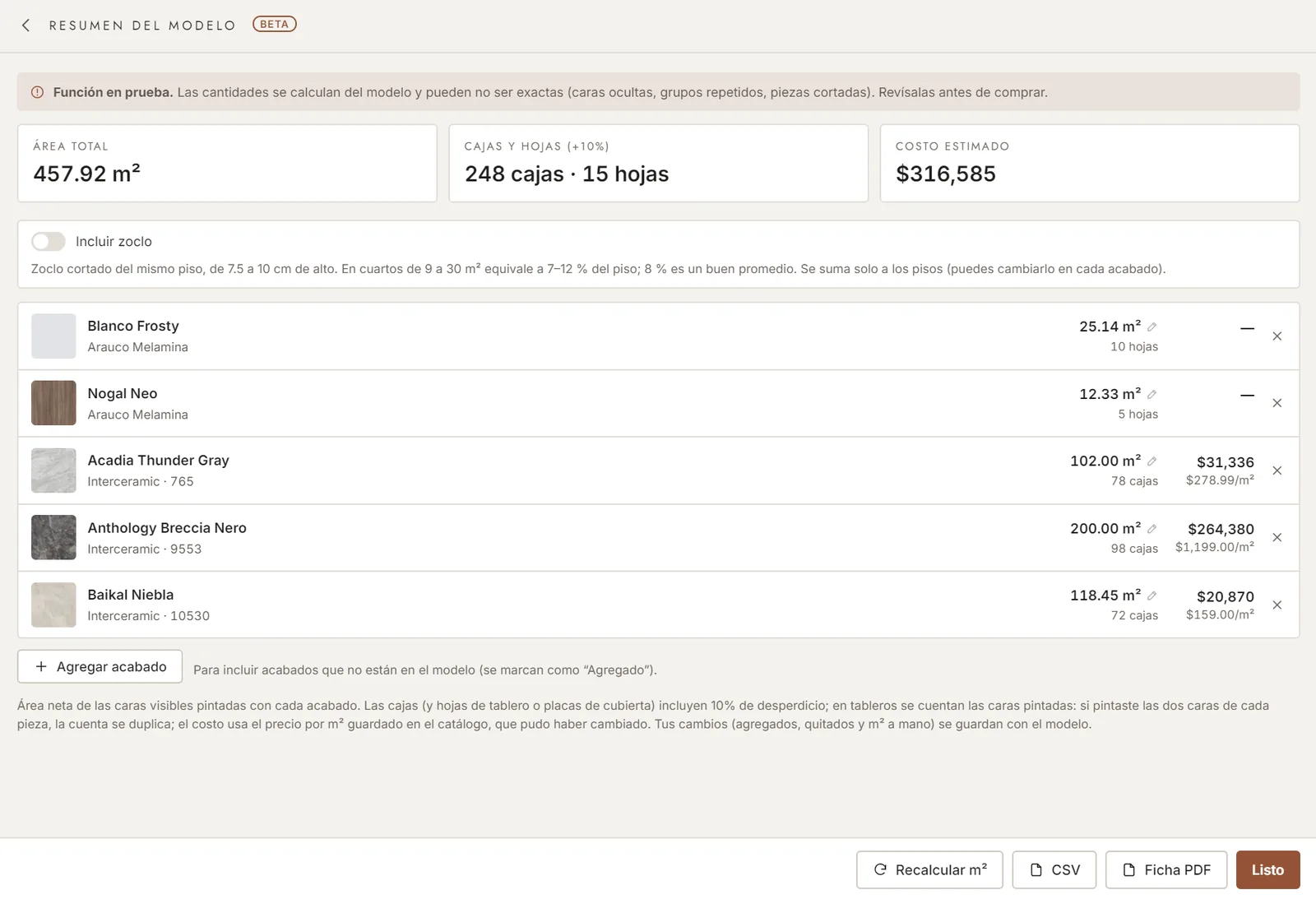
Task: Edit Anthology Breccia Nero area pencil icon
Action: (1151, 529)
